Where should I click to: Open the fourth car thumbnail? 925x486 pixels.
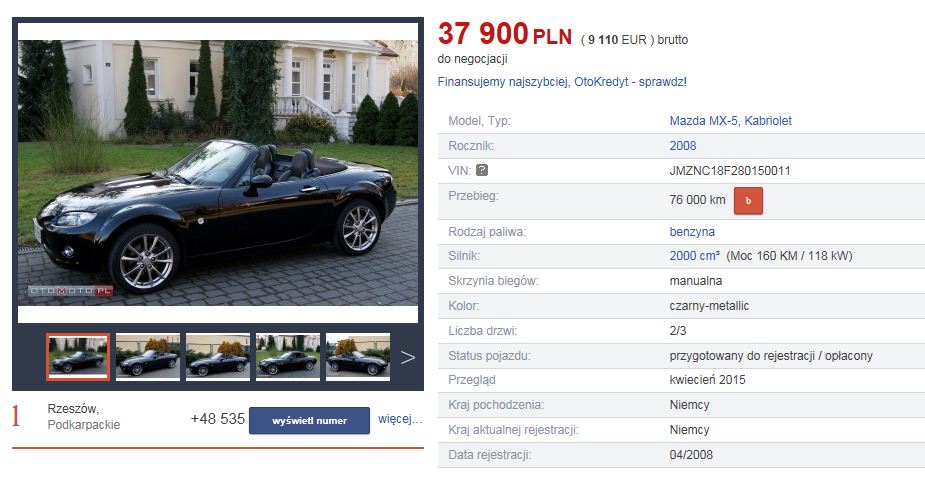pyautogui.click(x=288, y=357)
